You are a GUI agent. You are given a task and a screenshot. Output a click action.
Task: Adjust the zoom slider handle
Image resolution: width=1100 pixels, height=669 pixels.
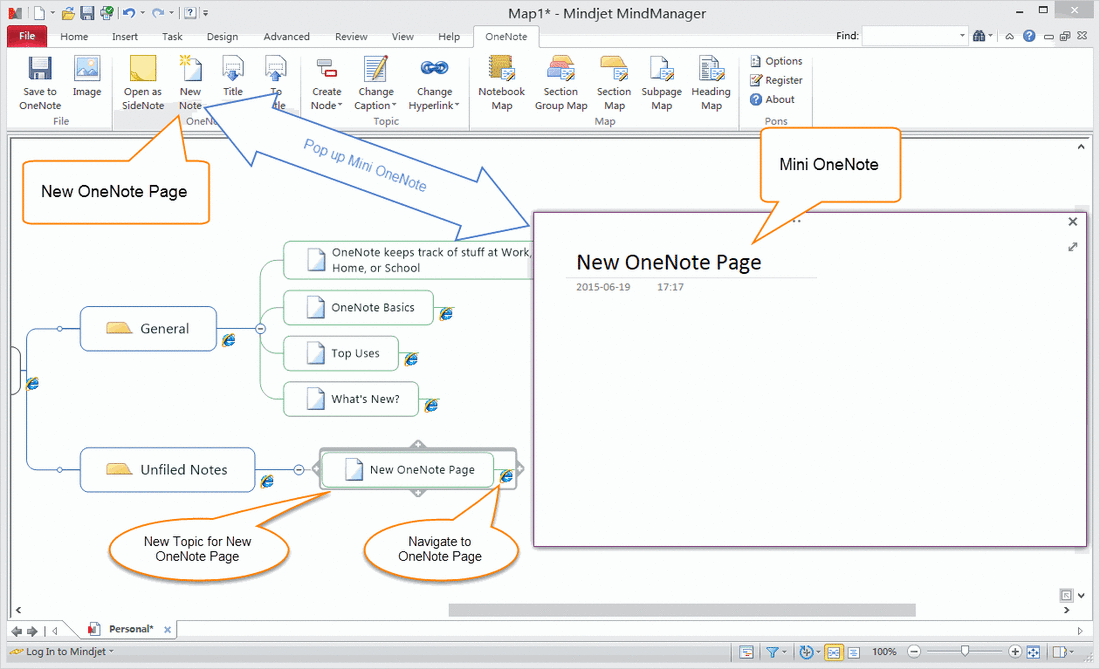964,651
